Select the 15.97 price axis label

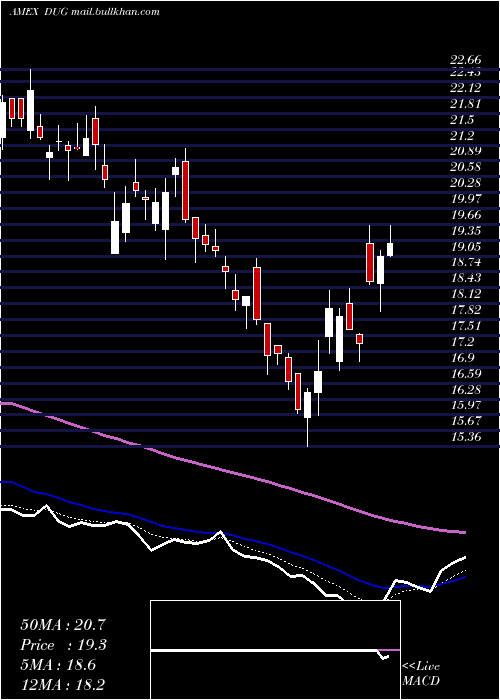tap(465, 405)
